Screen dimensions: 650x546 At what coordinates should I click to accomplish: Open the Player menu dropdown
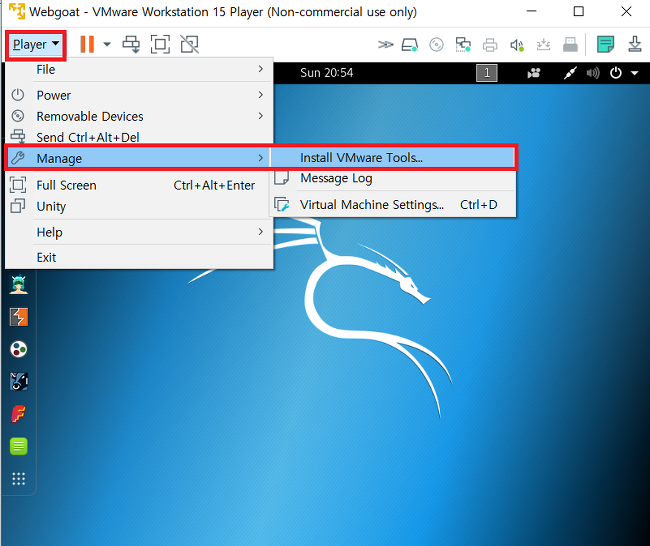pyautogui.click(x=36, y=44)
